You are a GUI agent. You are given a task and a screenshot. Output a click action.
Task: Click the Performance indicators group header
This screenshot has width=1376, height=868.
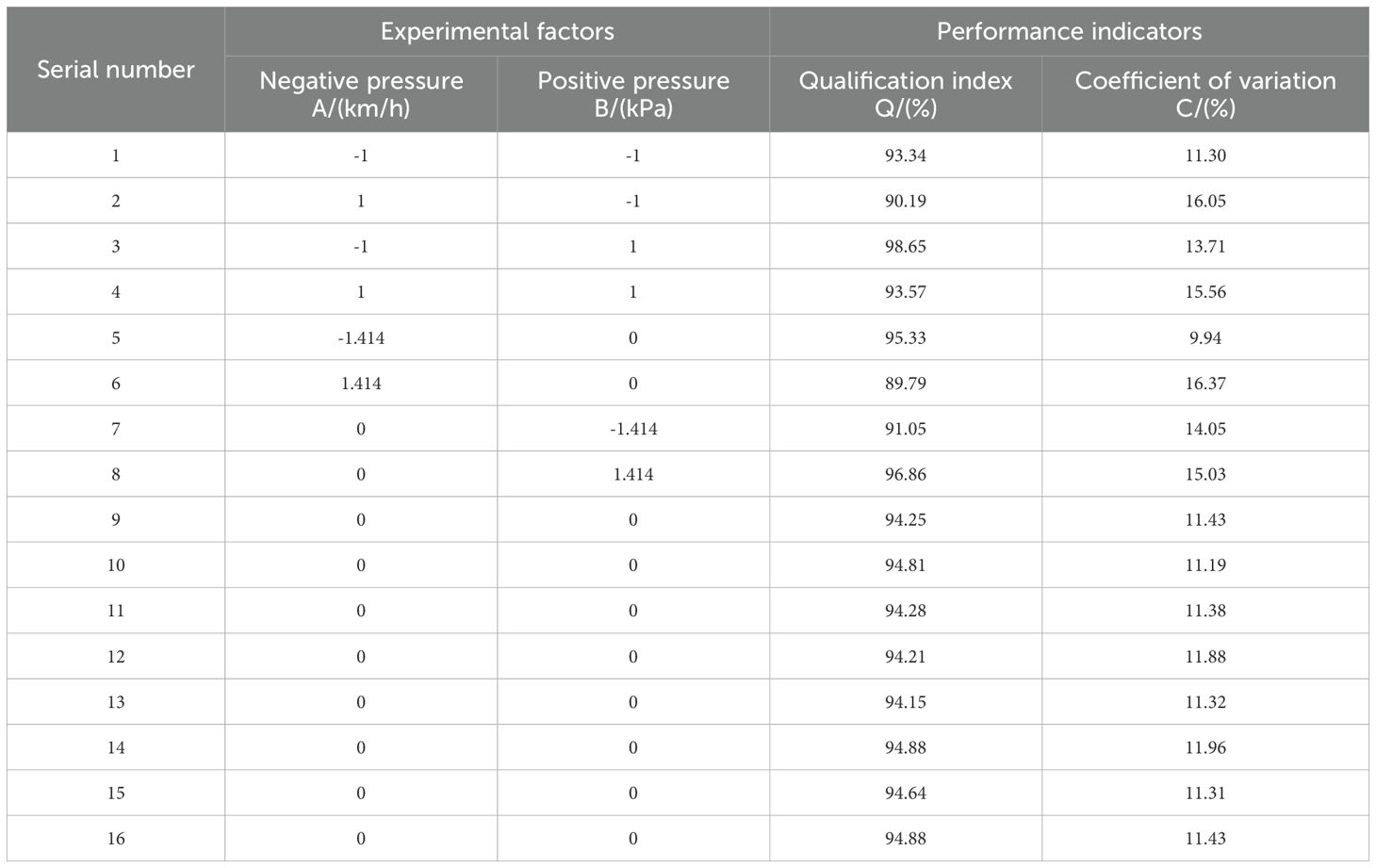pyautogui.click(x=1069, y=31)
